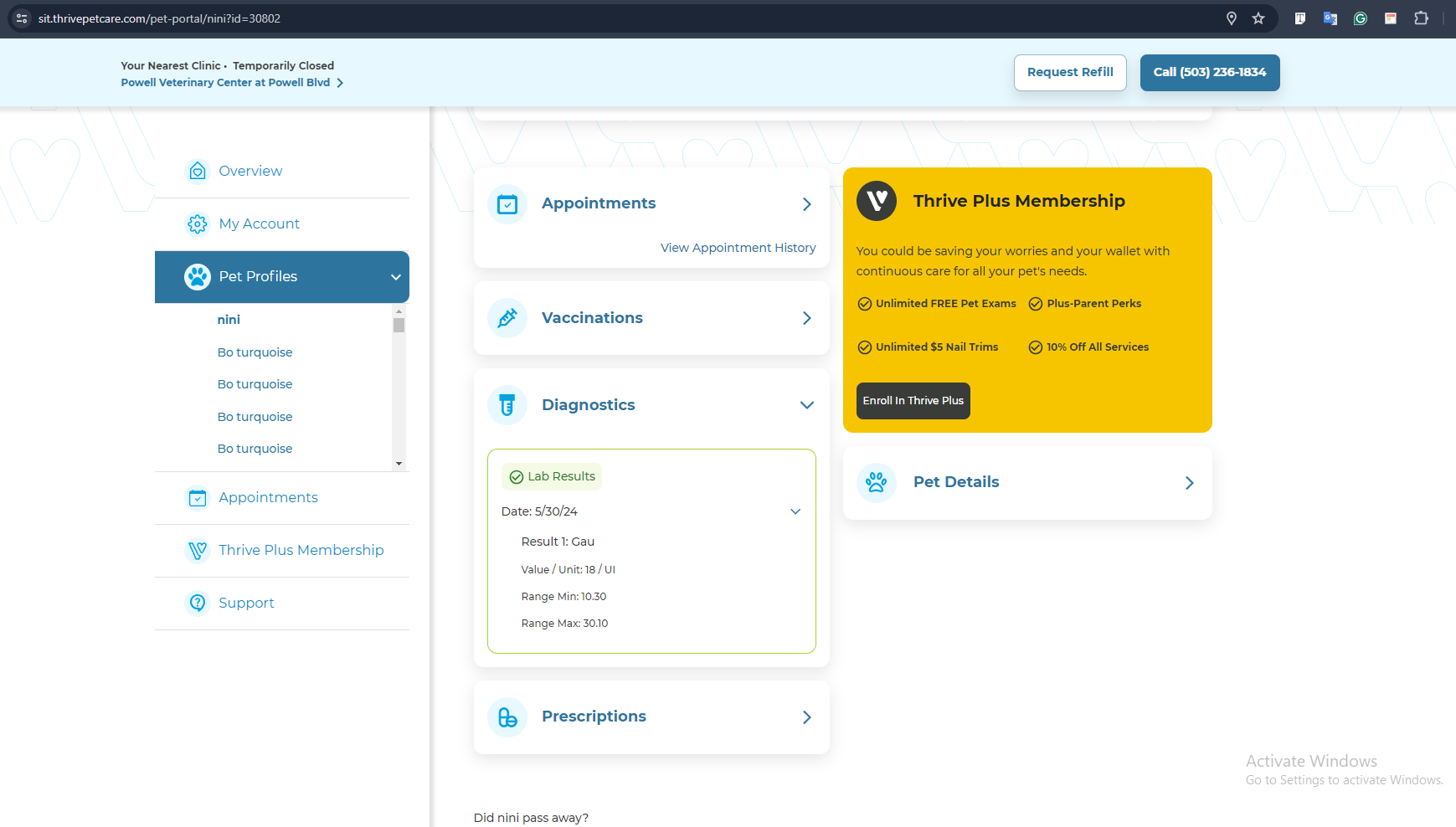The image size is (1456, 827).
Task: Select the nini pet profile
Action: [x=229, y=320]
